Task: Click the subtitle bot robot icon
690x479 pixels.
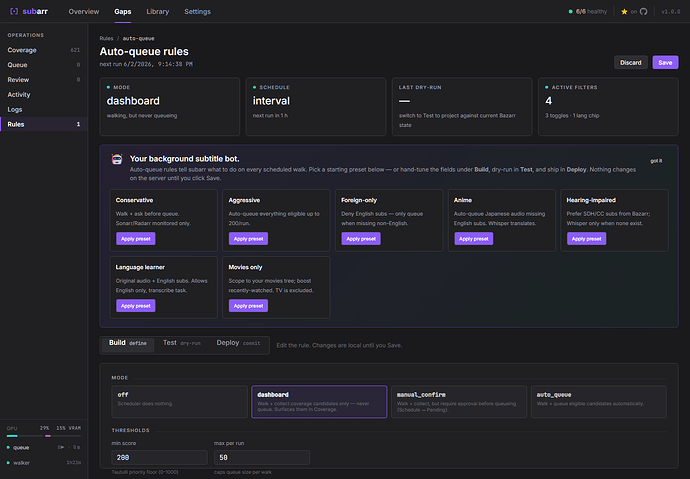Action: point(117,159)
